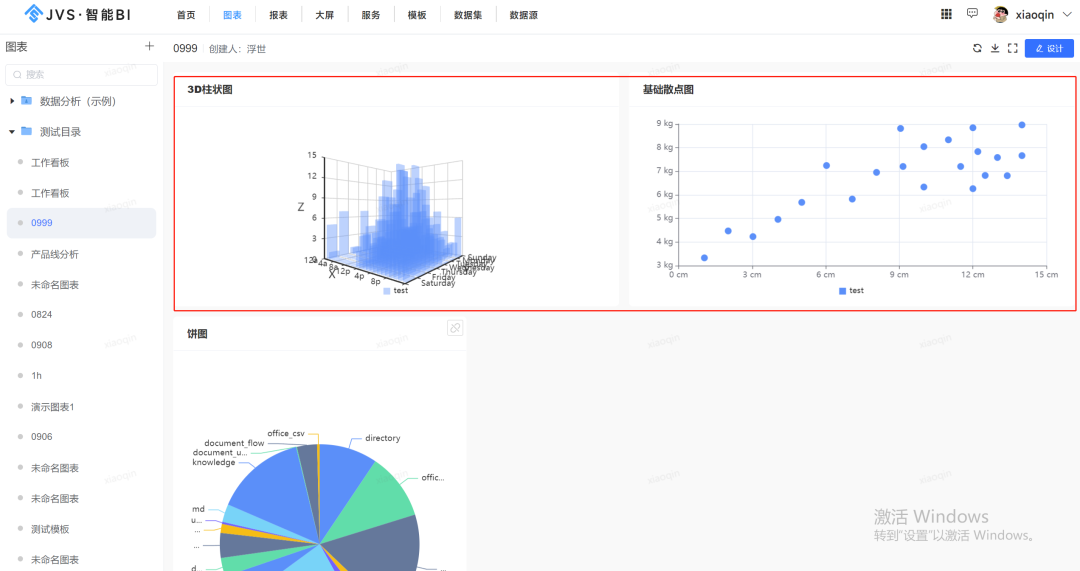Click the 搜索 search input field
This screenshot has width=1080, height=571.
click(81, 74)
